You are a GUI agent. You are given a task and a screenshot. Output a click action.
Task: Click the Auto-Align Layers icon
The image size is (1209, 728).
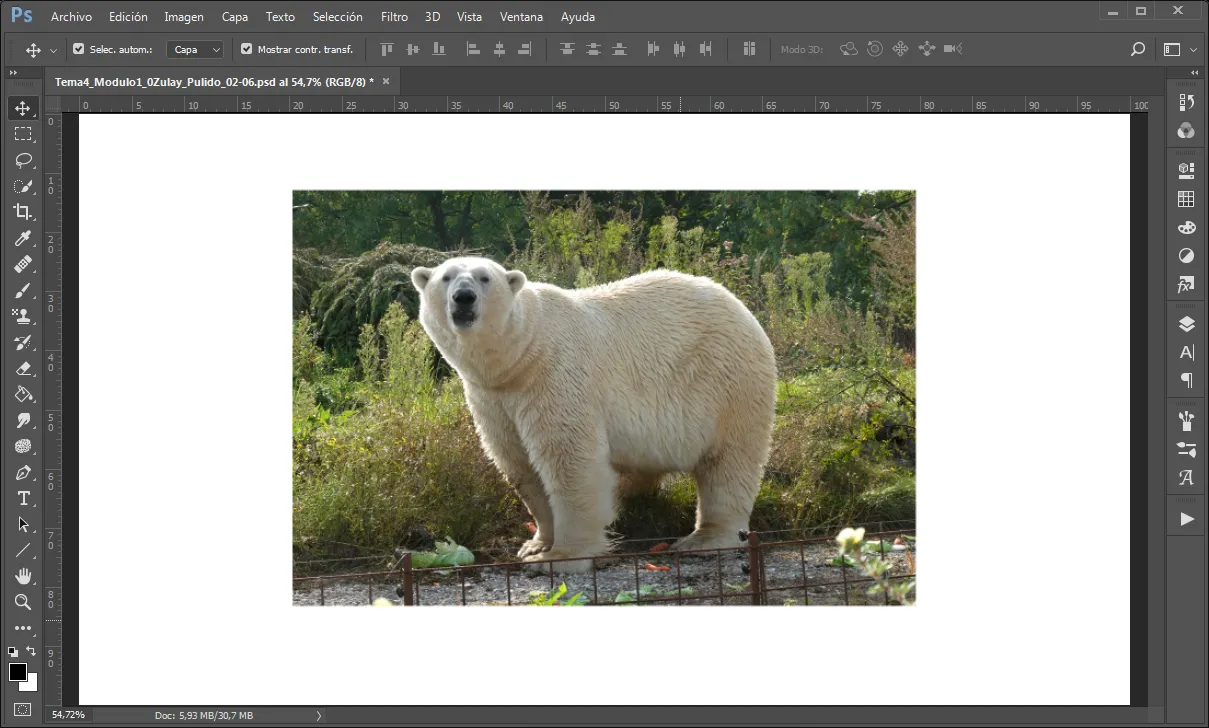(749, 49)
